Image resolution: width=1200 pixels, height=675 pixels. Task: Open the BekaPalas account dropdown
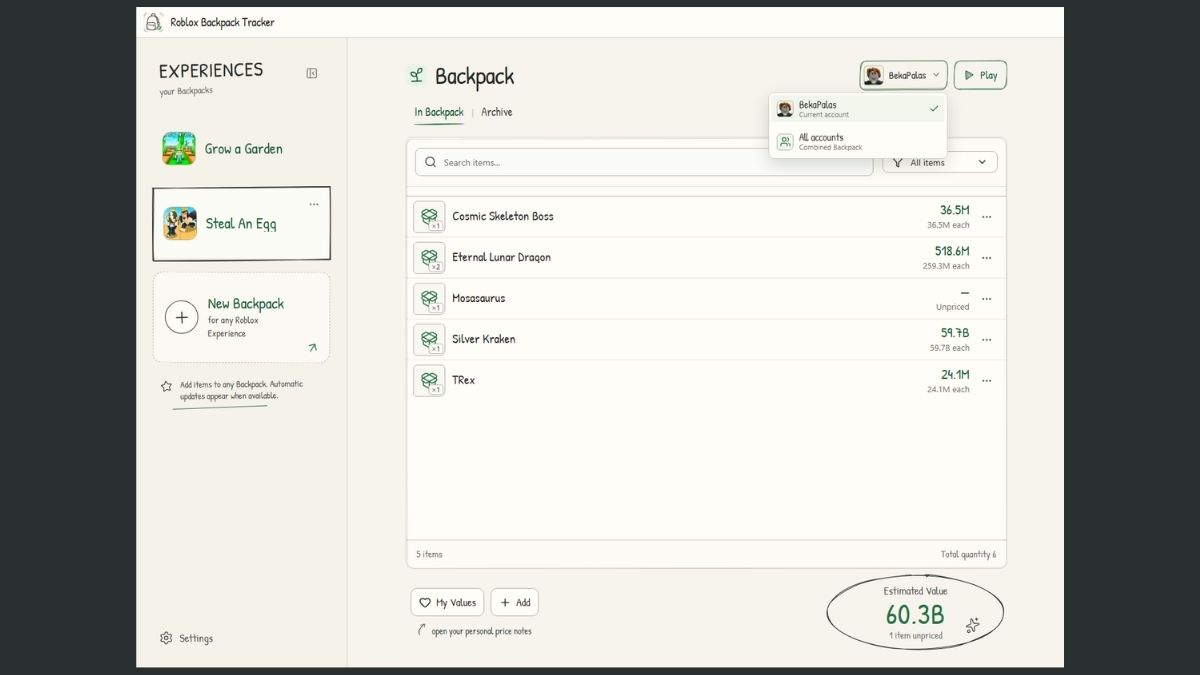point(903,75)
